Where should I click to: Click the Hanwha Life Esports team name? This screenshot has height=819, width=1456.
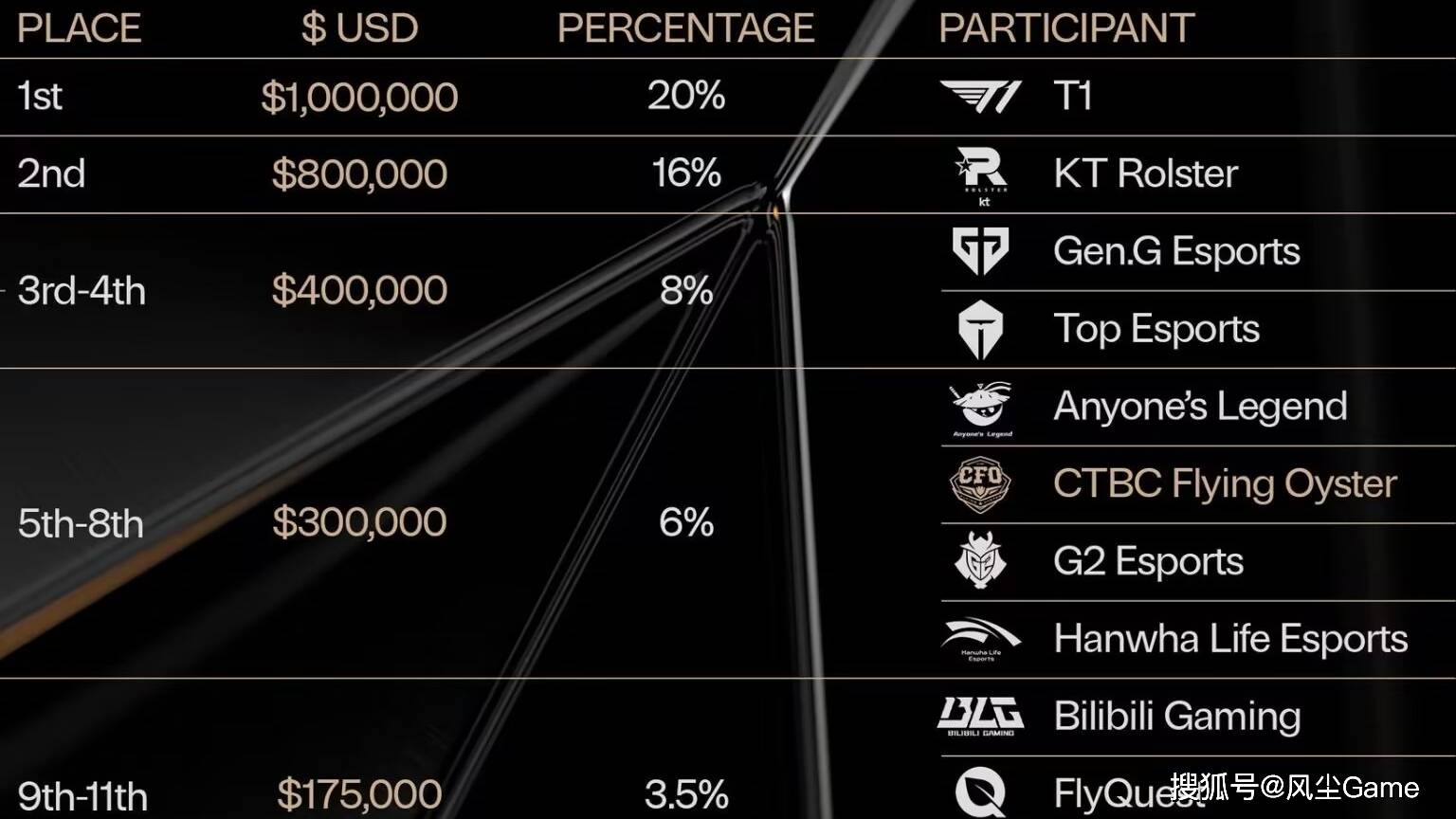click(1230, 639)
